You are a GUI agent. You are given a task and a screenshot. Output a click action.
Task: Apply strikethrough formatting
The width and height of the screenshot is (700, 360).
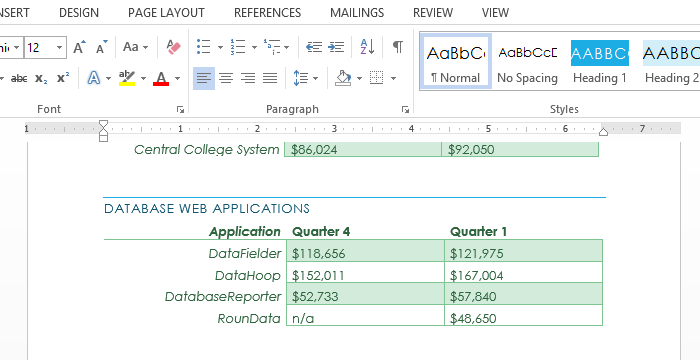click(x=19, y=79)
